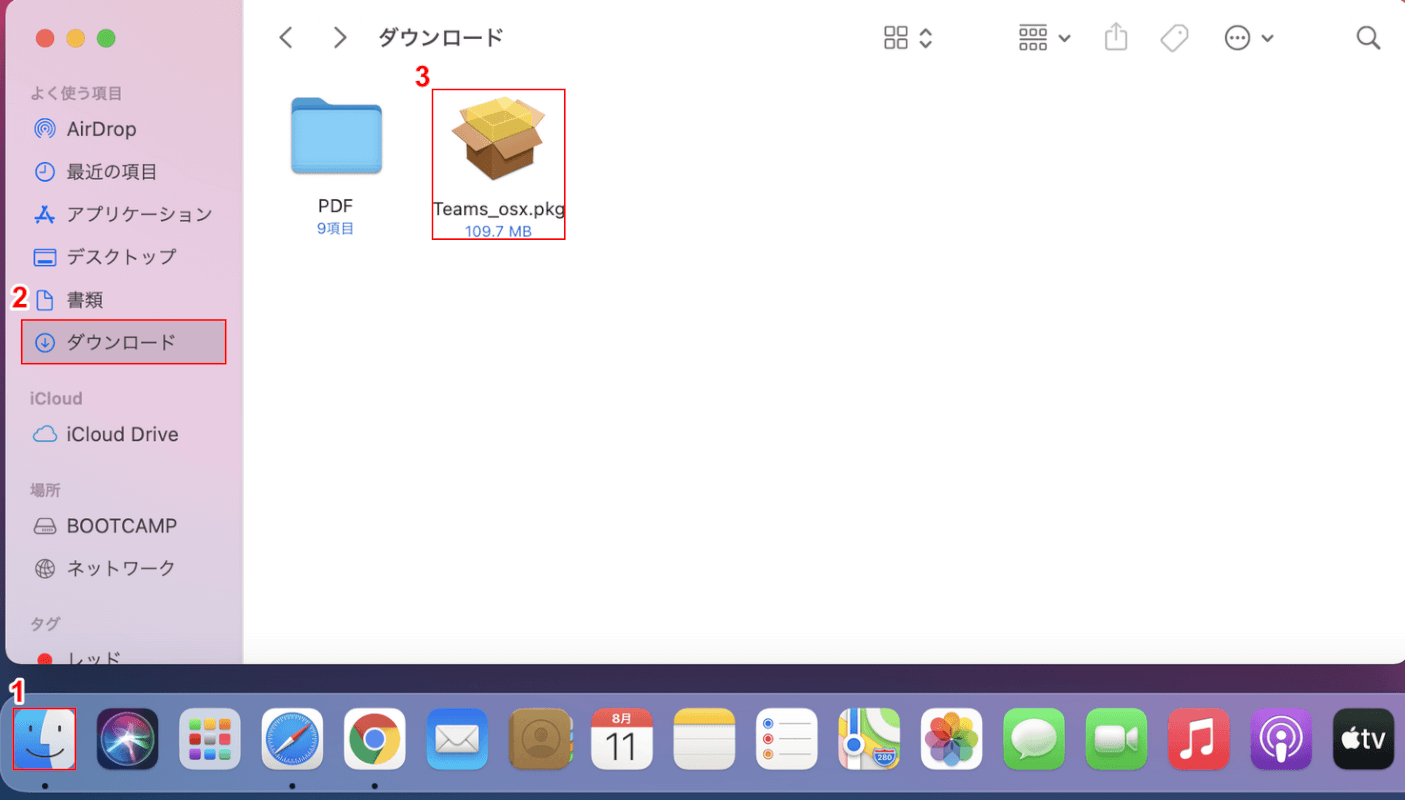The width and height of the screenshot is (1405, 800).
Task: Click the ダウンロード window title
Action: 441,38
